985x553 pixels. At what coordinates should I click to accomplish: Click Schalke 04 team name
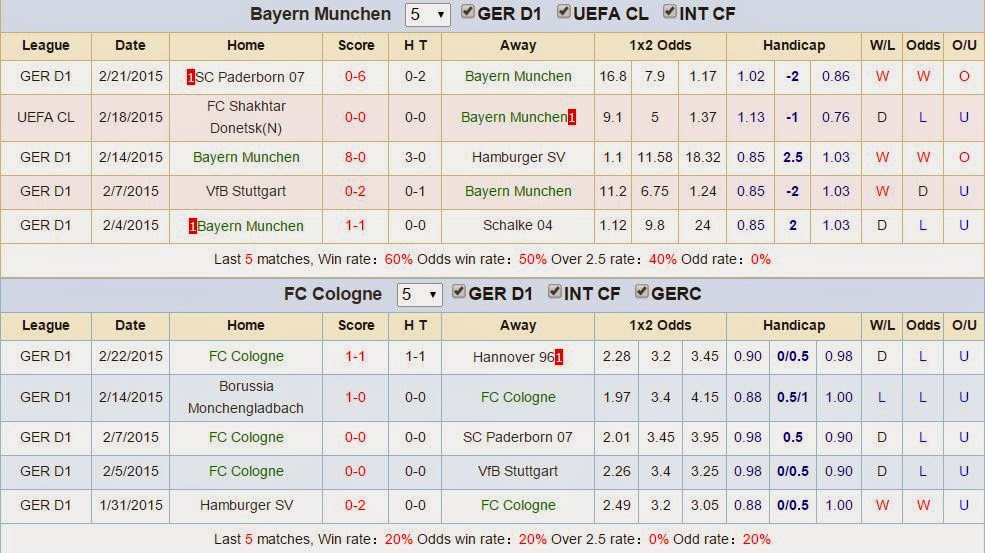pyautogui.click(x=517, y=226)
